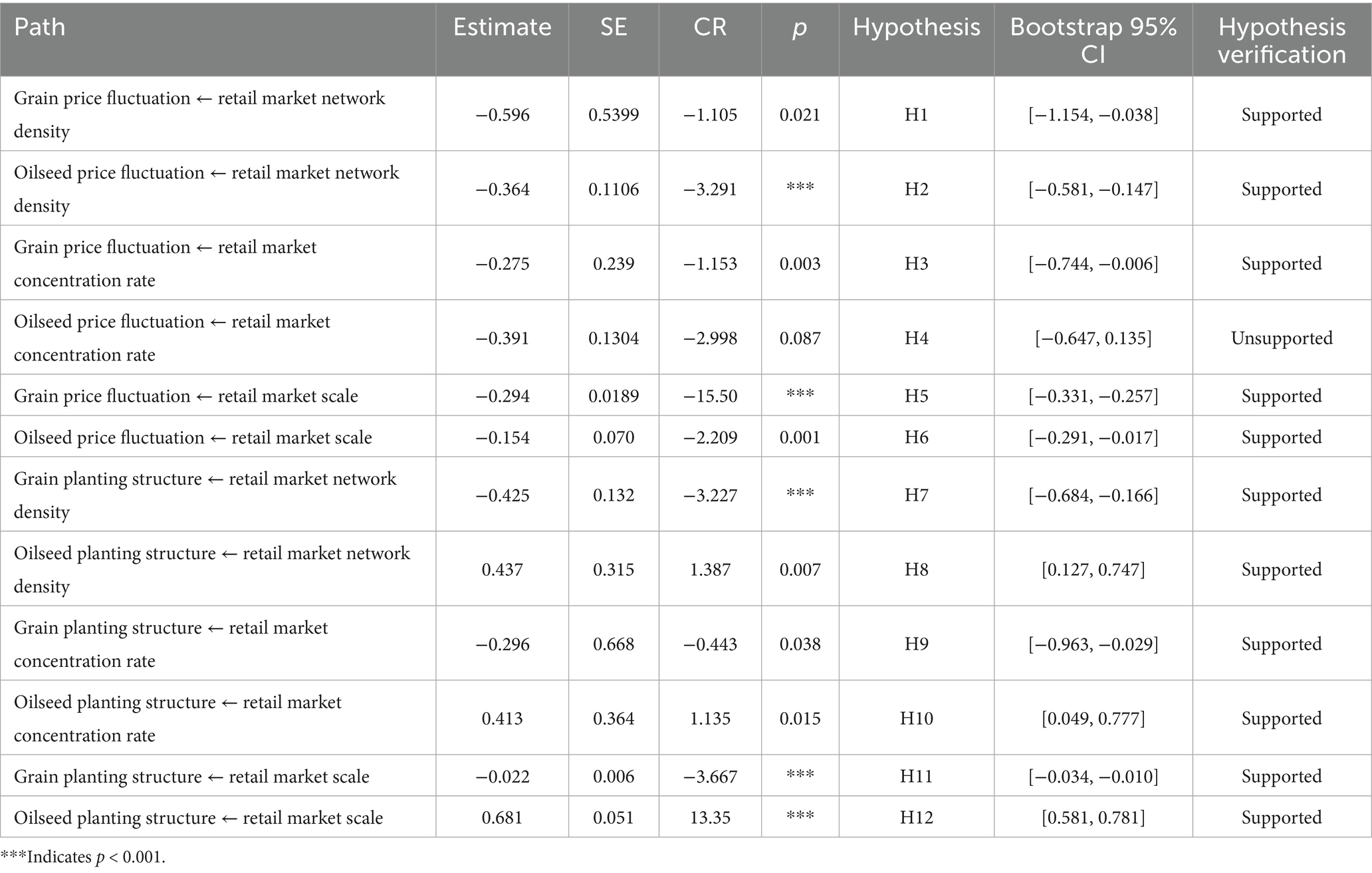The height and width of the screenshot is (873, 1372).
Task: Click the SE value 0.5399
Action: click(613, 114)
